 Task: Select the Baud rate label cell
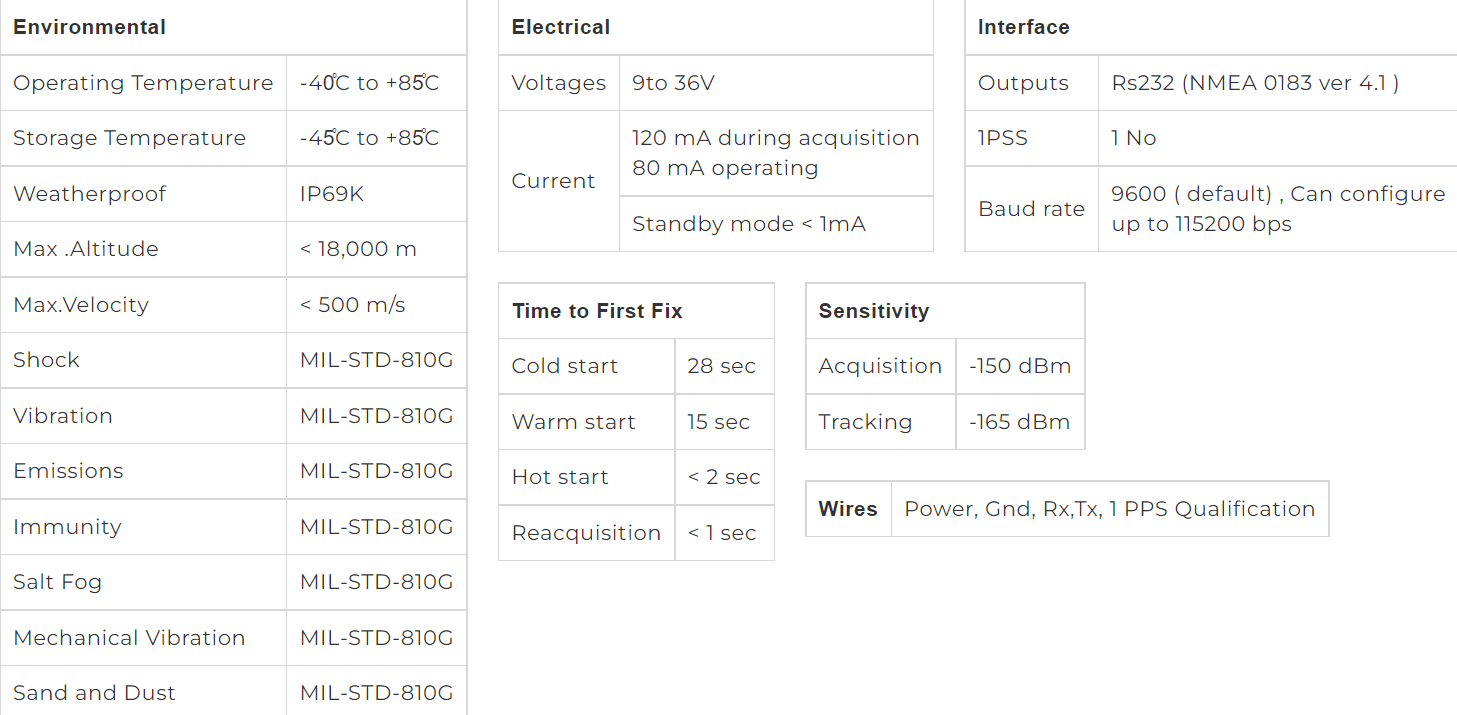pyautogui.click(x=1032, y=209)
